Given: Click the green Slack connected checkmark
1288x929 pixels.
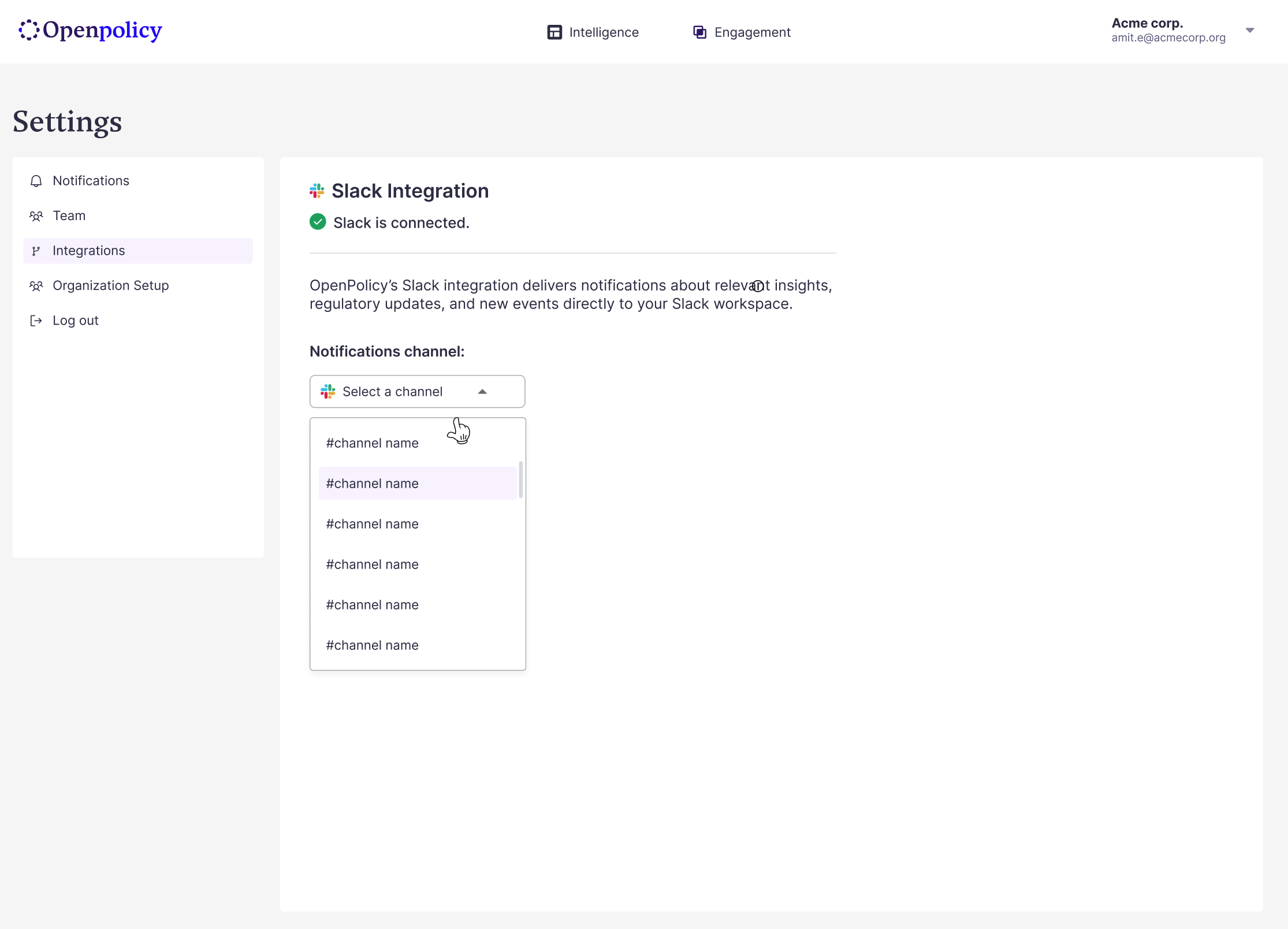Looking at the screenshot, I should point(318,222).
